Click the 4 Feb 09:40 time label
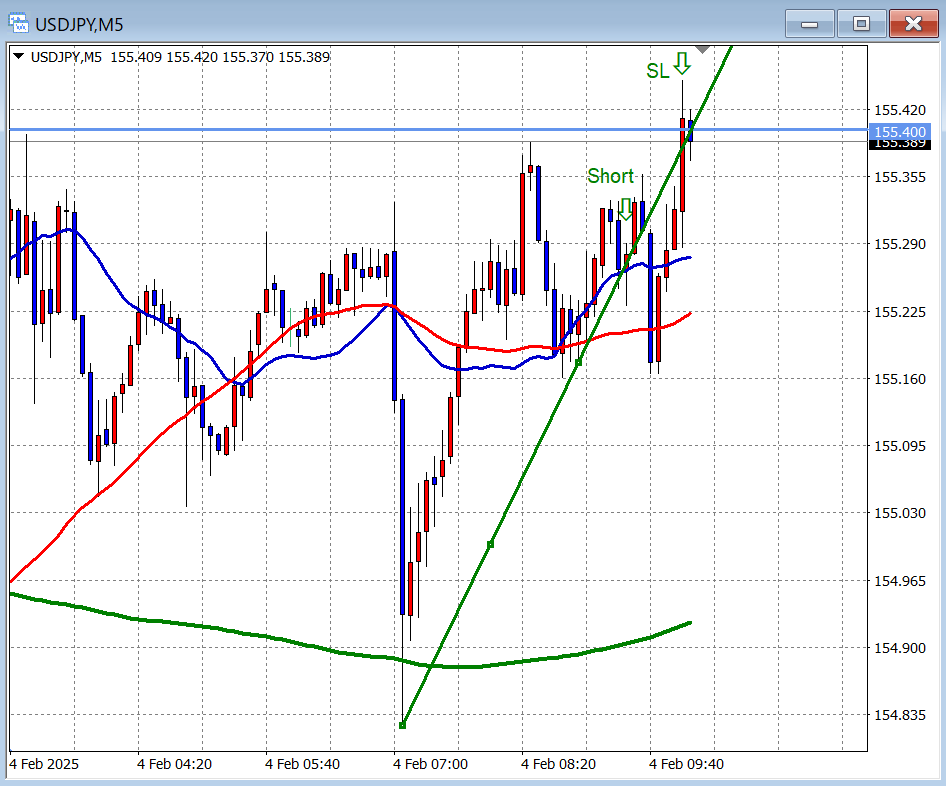The image size is (946, 786). click(x=686, y=764)
